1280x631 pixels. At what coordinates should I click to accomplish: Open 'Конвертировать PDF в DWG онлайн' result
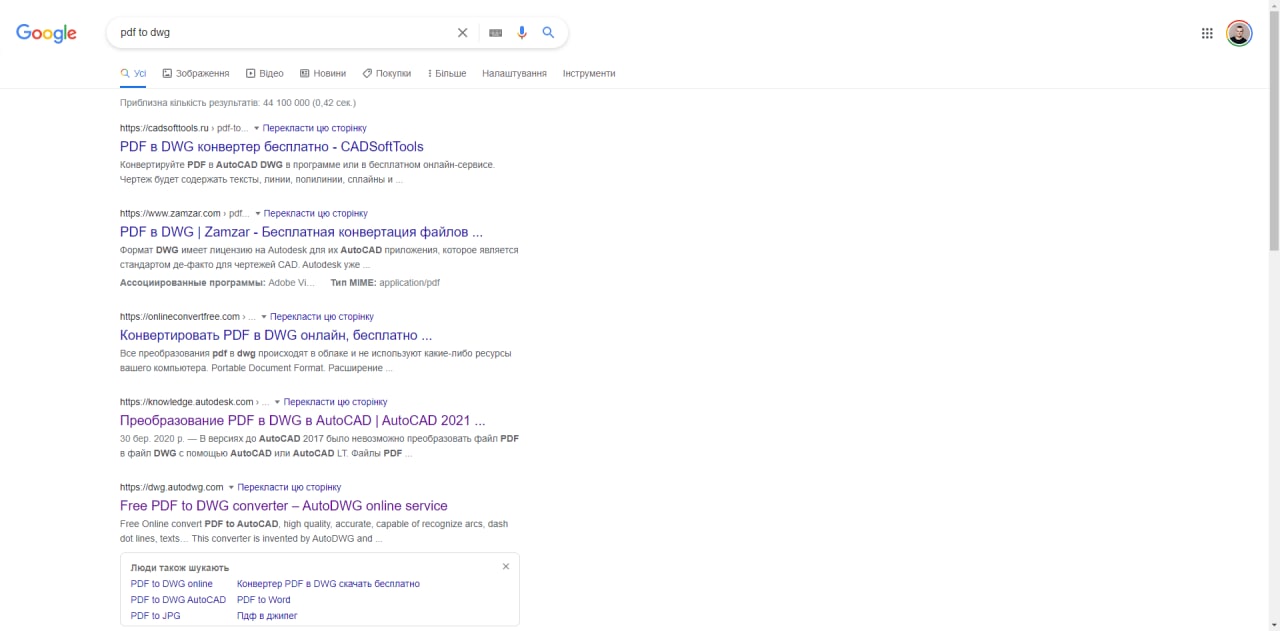[276, 335]
